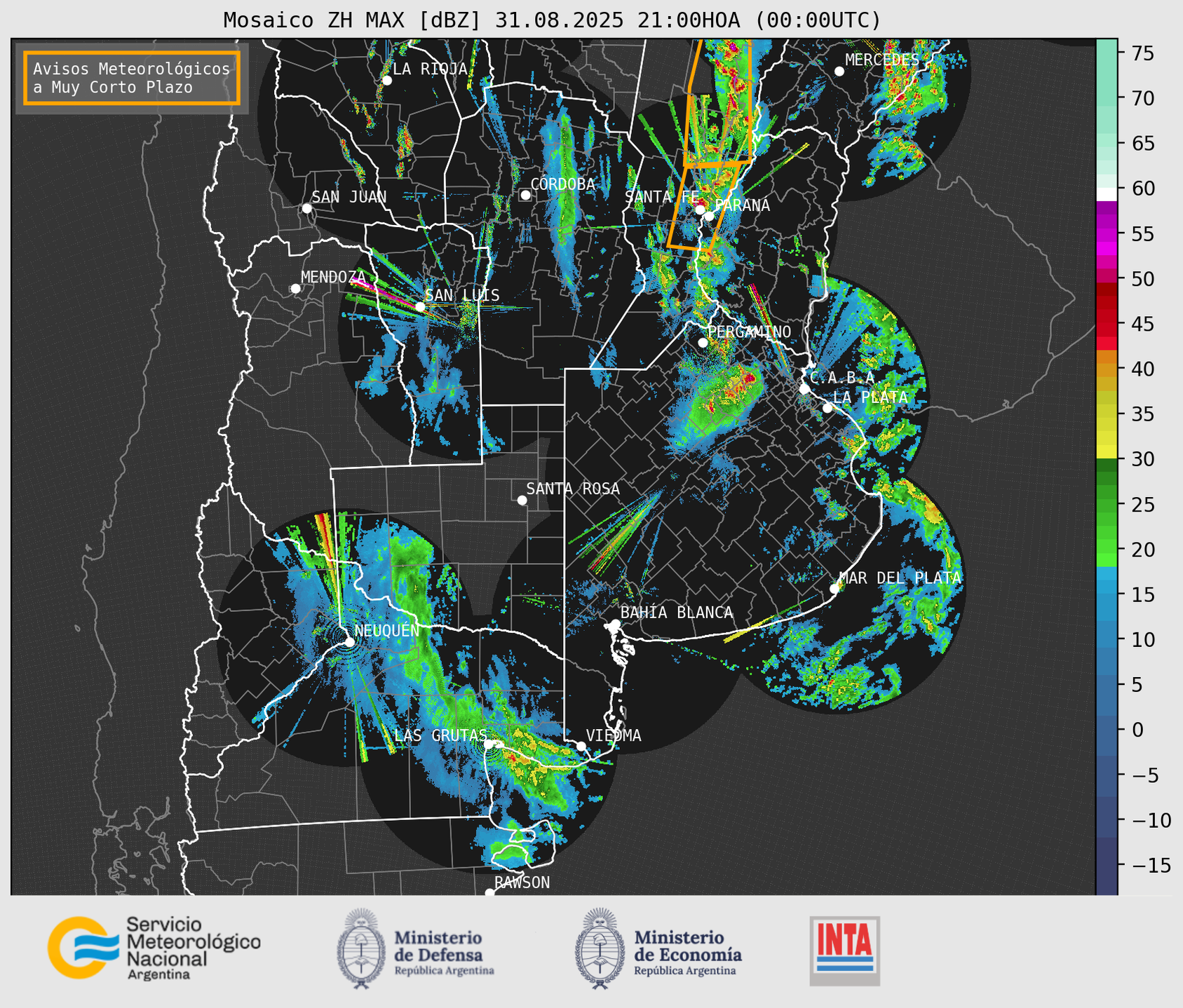Click the Ministerio de Economía emblem
This screenshot has width=1183, height=1008.
600,948
